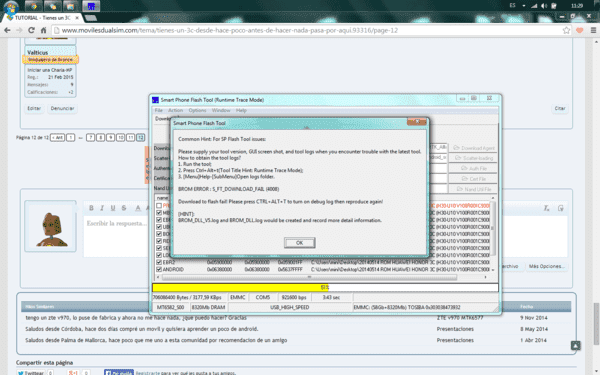This screenshot has width=600, height=375.
Task: Go to forum page 1
Action: coord(70,137)
